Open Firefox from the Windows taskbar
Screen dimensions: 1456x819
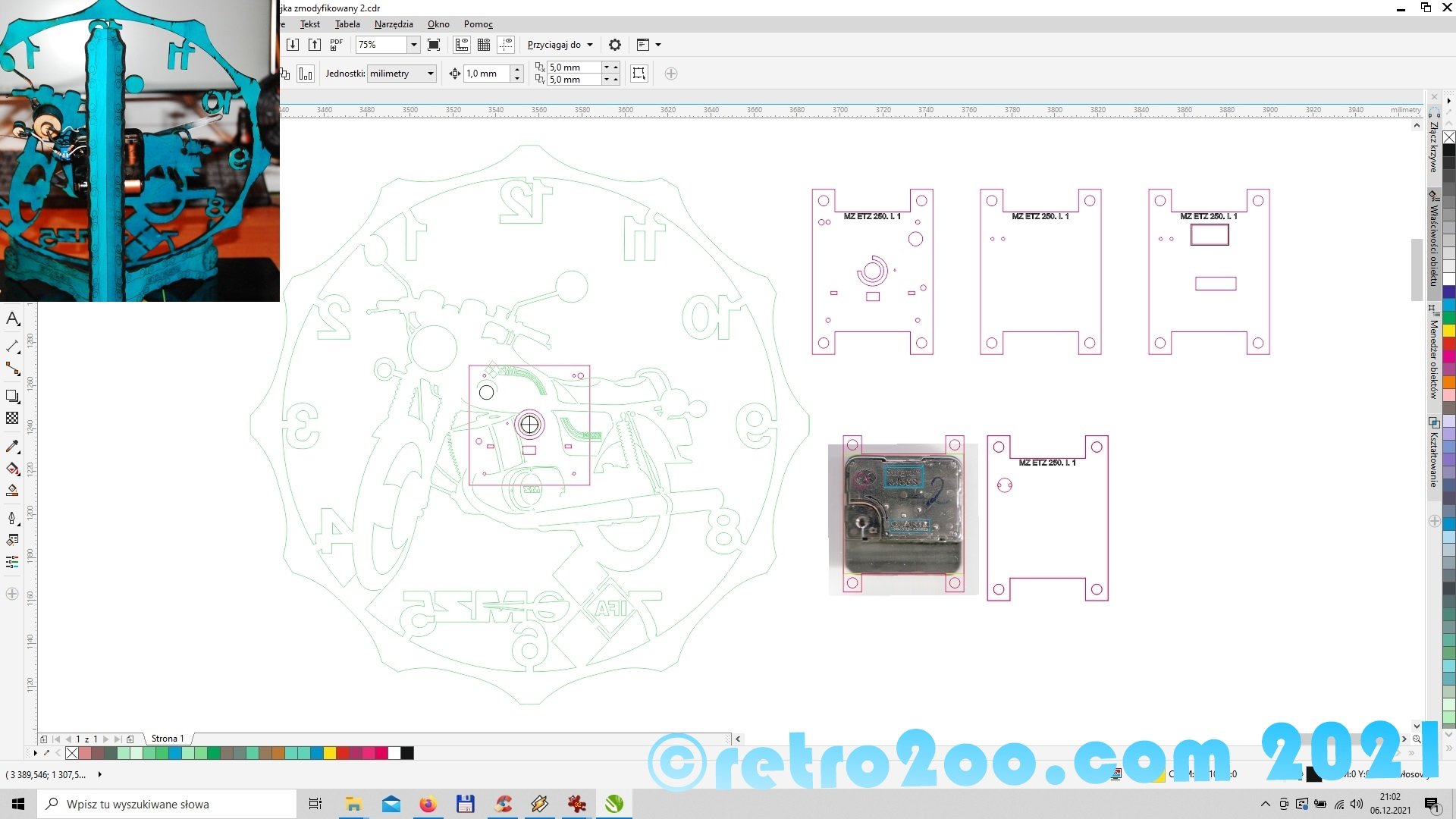pos(428,804)
